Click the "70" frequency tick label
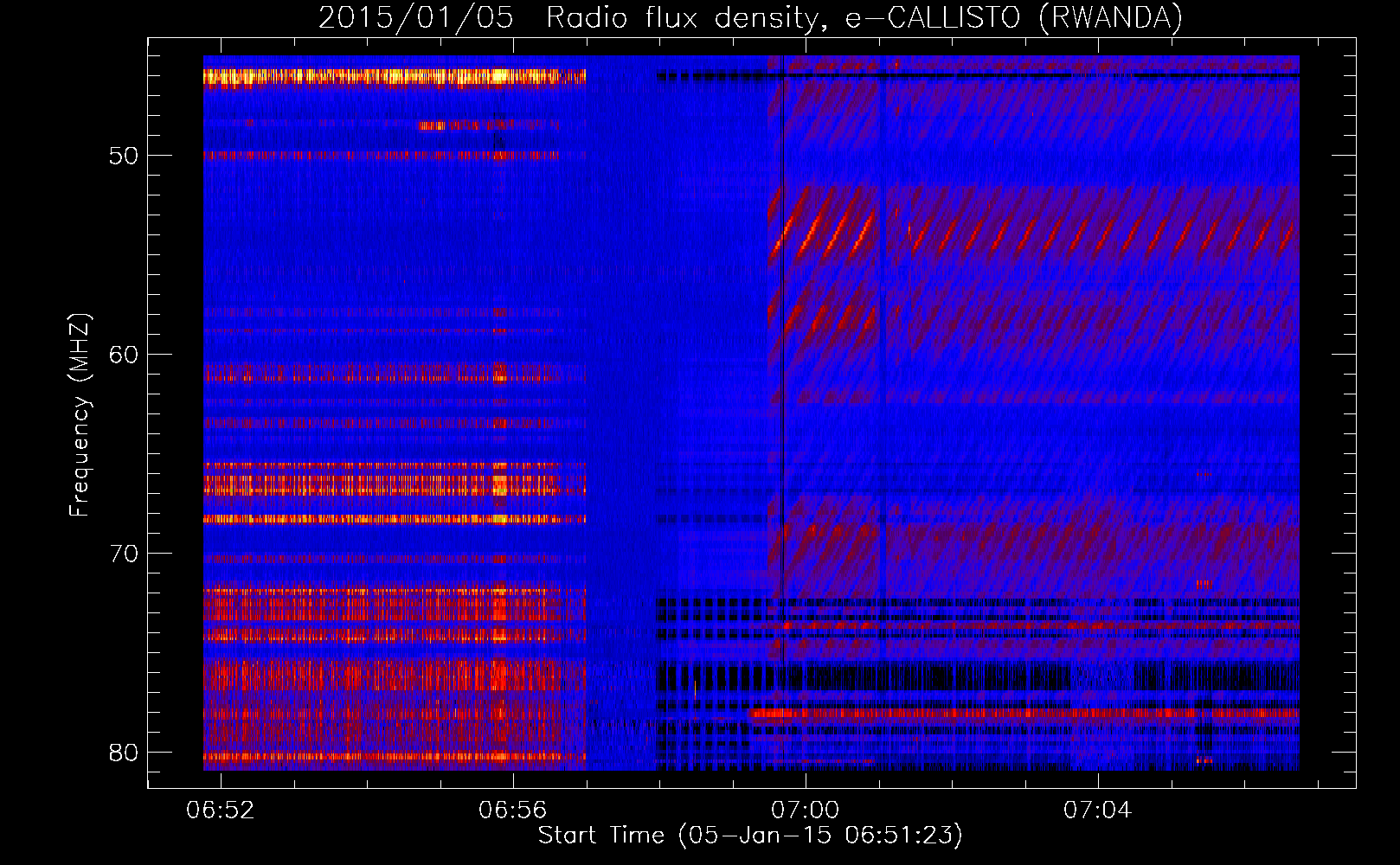 (123, 554)
